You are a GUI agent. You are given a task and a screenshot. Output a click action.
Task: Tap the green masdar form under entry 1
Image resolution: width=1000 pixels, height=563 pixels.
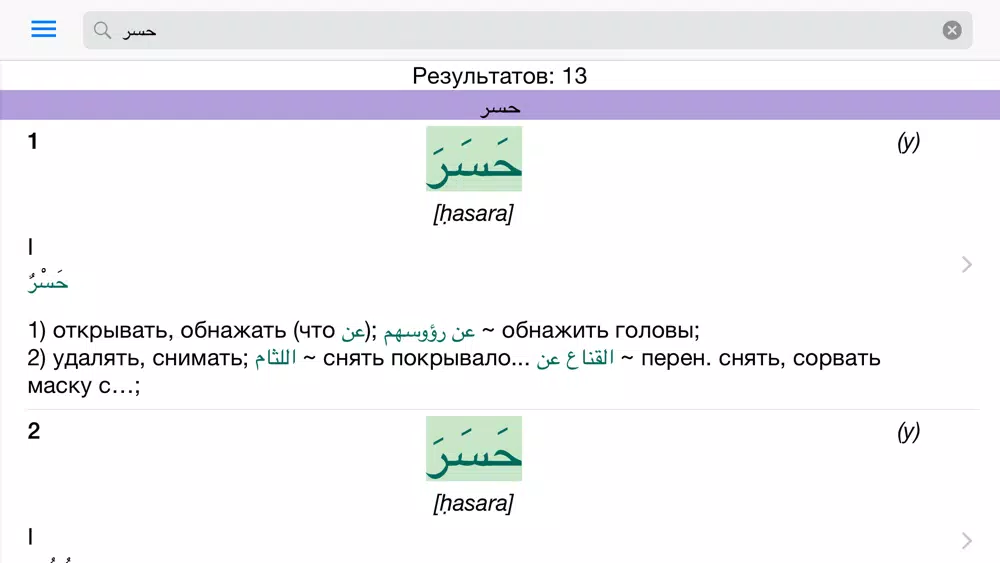(48, 281)
